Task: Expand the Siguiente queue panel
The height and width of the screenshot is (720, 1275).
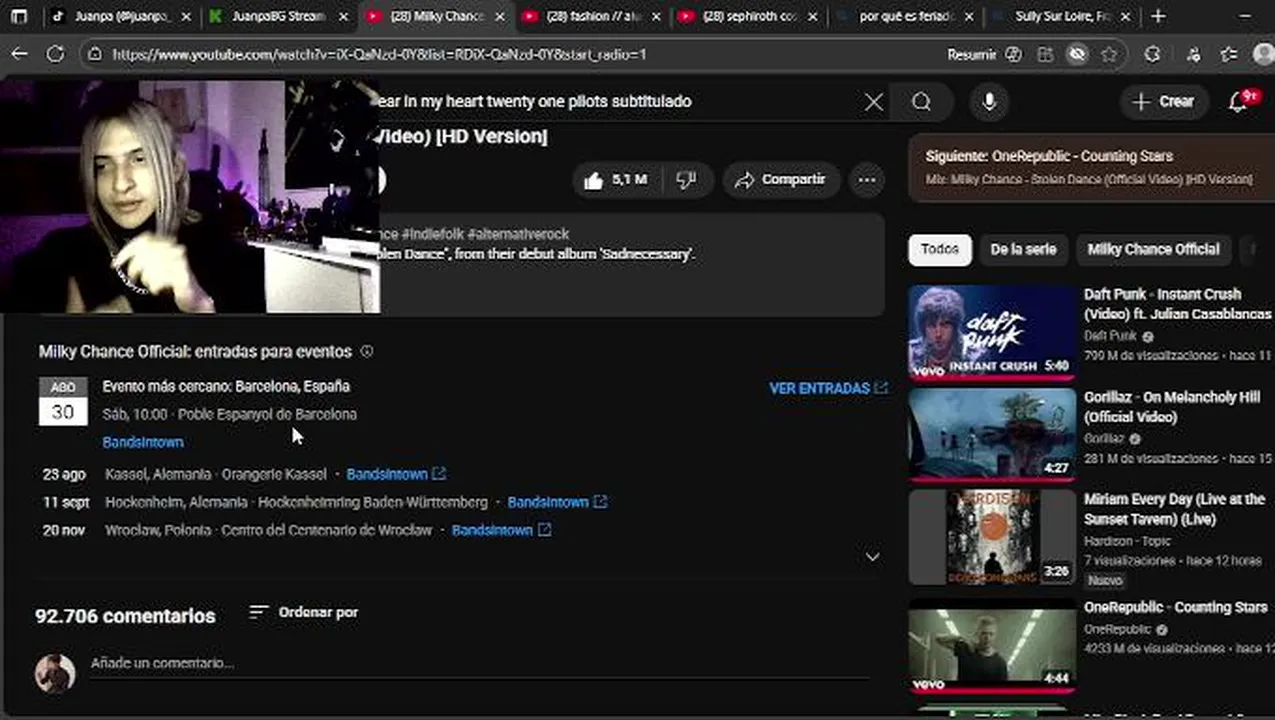Action: point(1091,167)
